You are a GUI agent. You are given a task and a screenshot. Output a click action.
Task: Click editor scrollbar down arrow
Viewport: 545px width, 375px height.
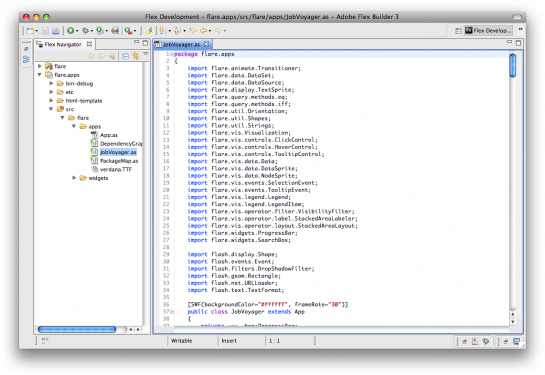pyautogui.click(x=513, y=322)
